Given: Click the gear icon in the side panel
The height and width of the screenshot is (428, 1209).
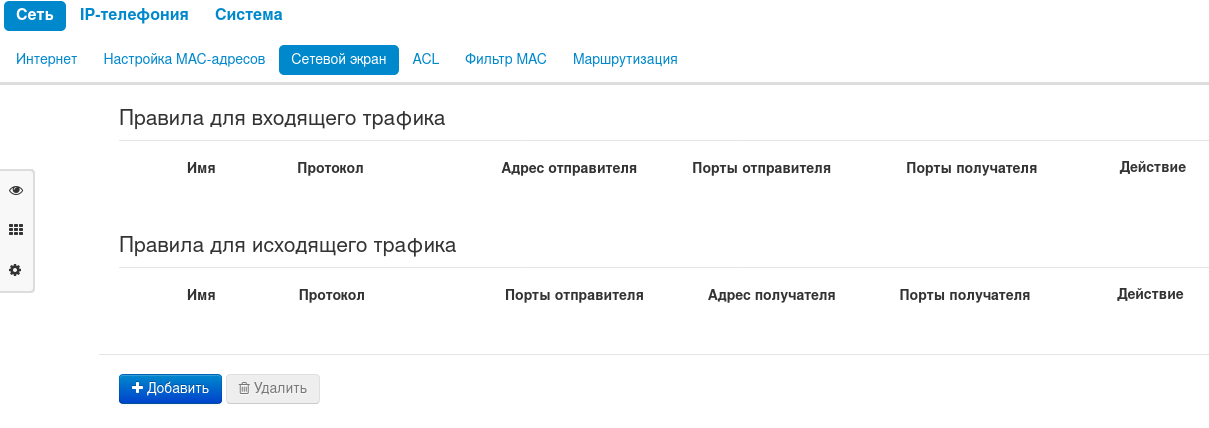Looking at the screenshot, I should (16, 270).
